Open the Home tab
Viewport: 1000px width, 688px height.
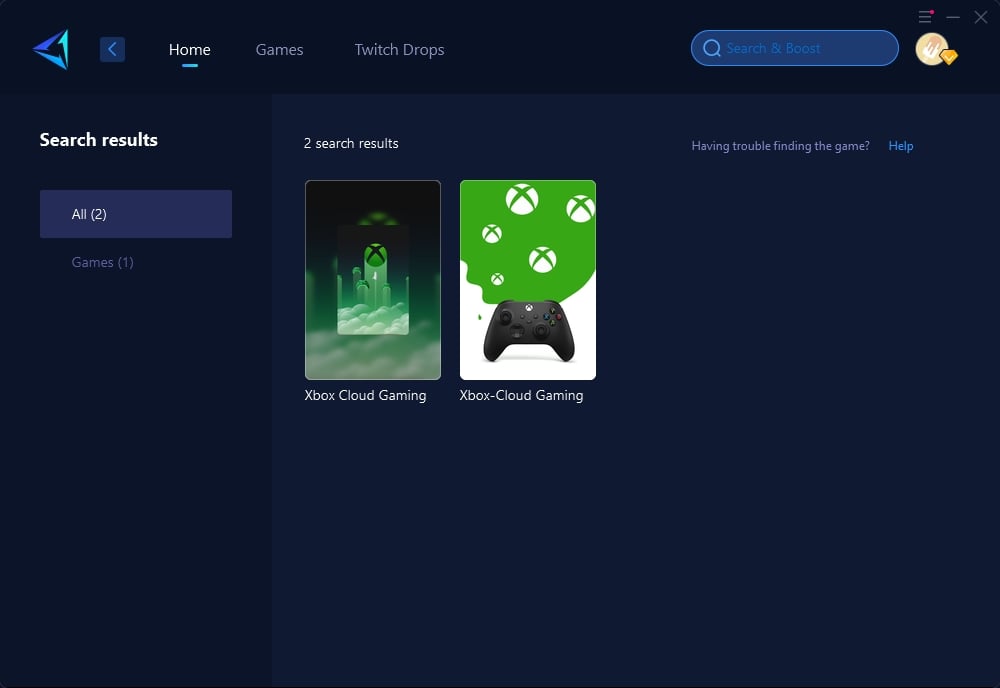[189, 49]
